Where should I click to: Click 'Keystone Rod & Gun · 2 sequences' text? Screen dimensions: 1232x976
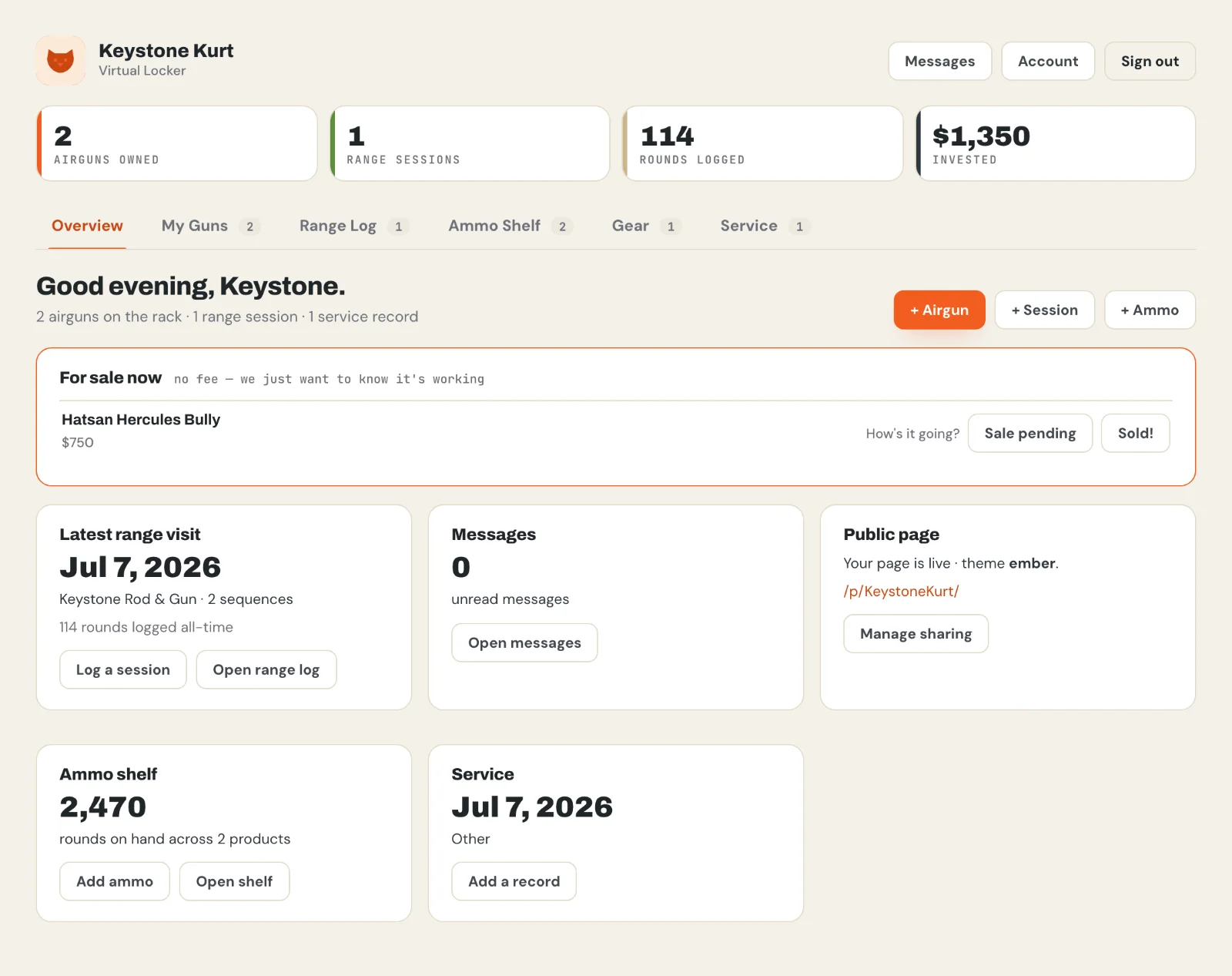(176, 599)
